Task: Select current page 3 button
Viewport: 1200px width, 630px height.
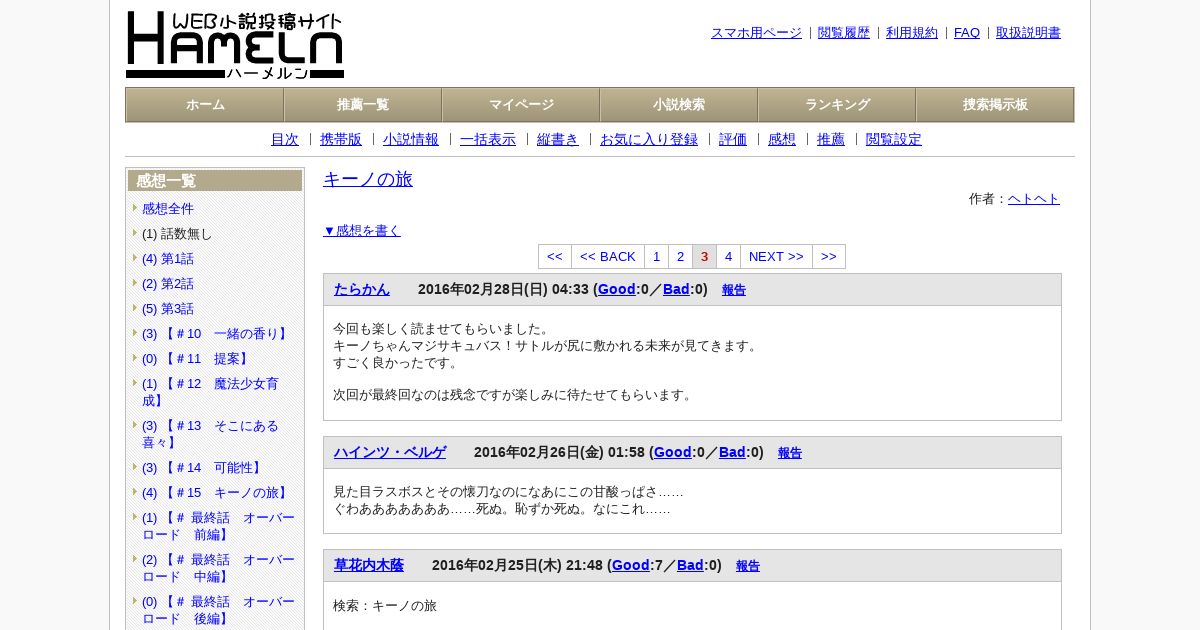Action: coord(705,257)
